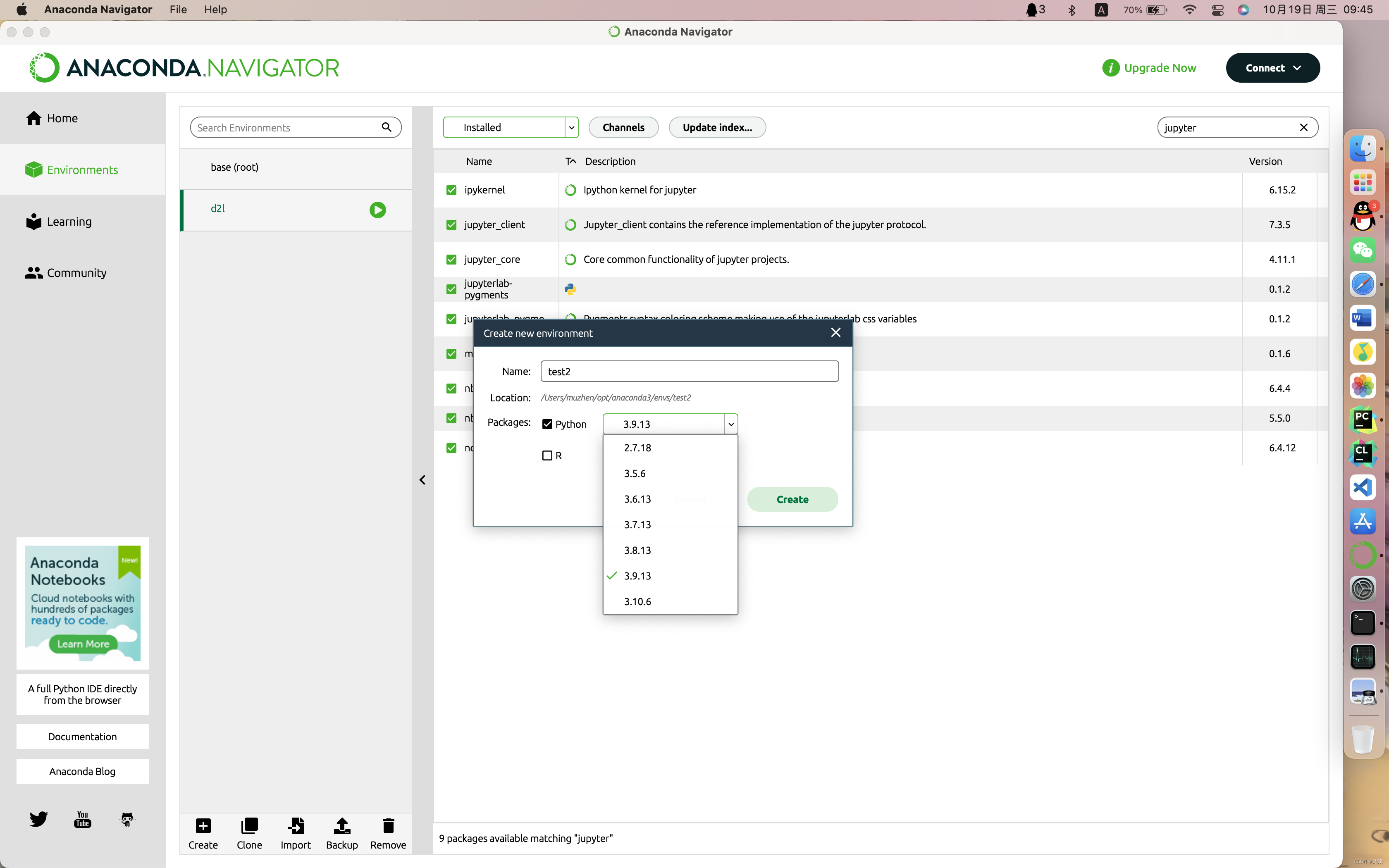
Task: Clear the jupyter package search text
Action: (1303, 127)
